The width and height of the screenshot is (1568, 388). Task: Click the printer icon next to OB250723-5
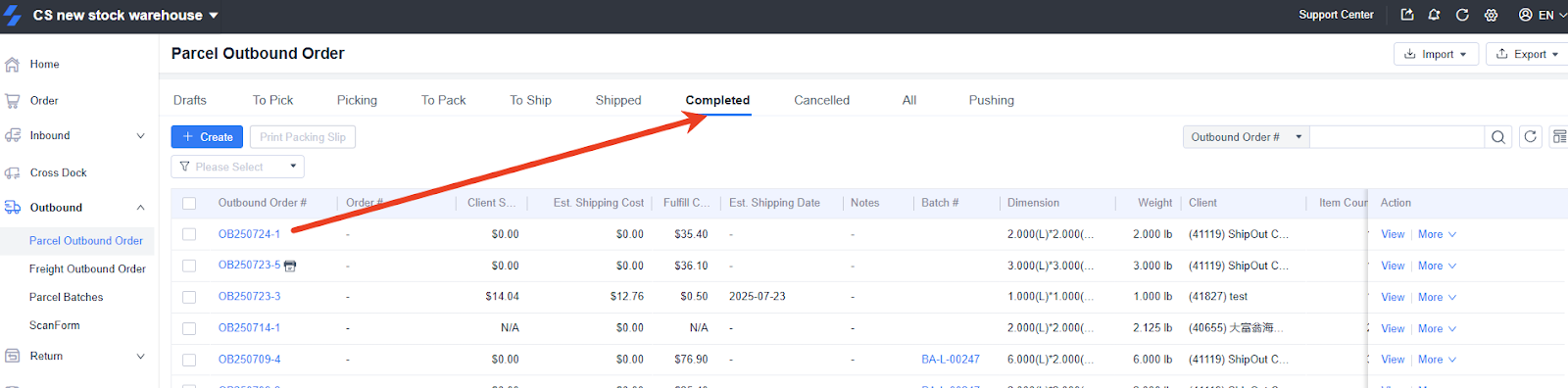click(290, 266)
